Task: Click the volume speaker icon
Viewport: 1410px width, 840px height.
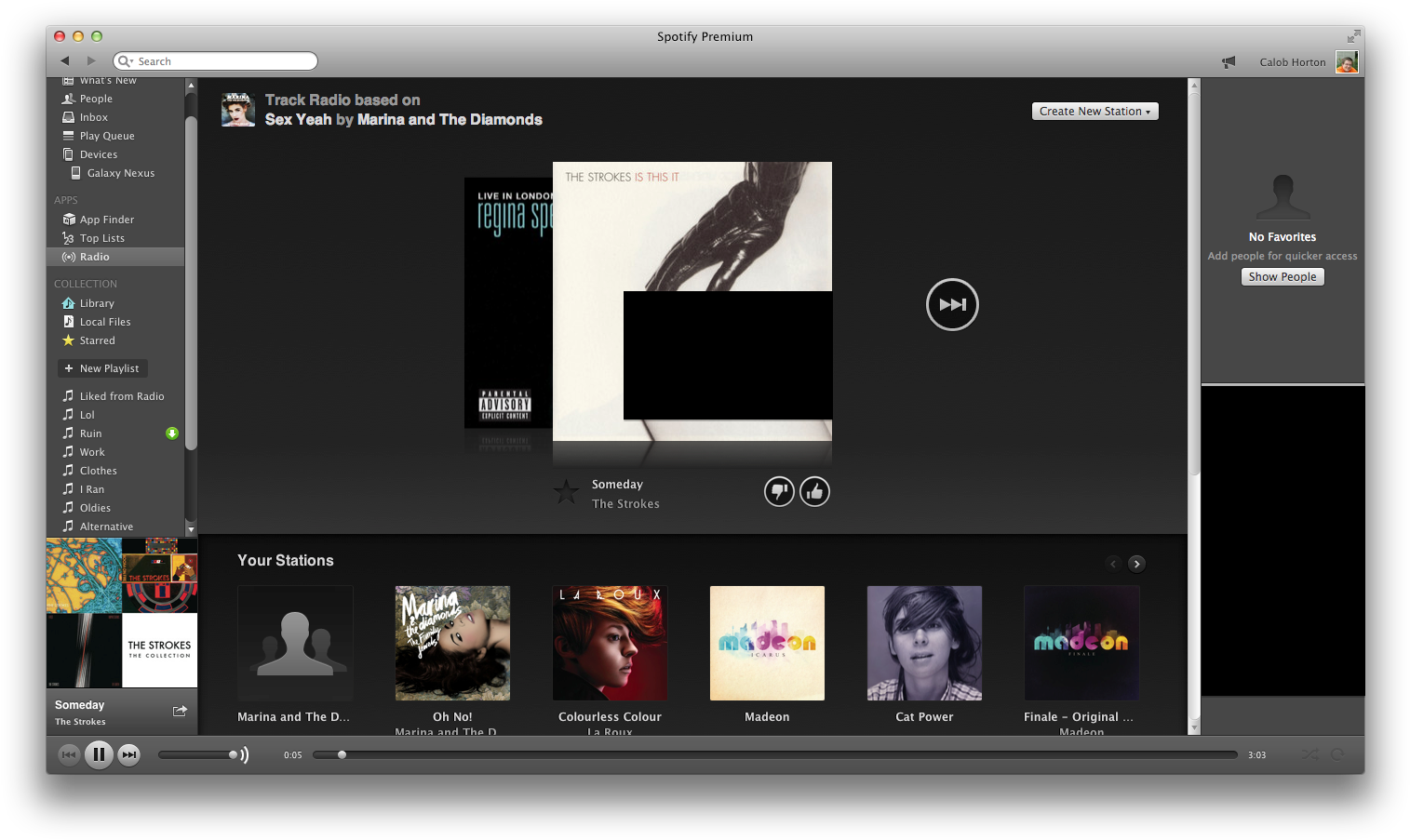Action: click(244, 754)
